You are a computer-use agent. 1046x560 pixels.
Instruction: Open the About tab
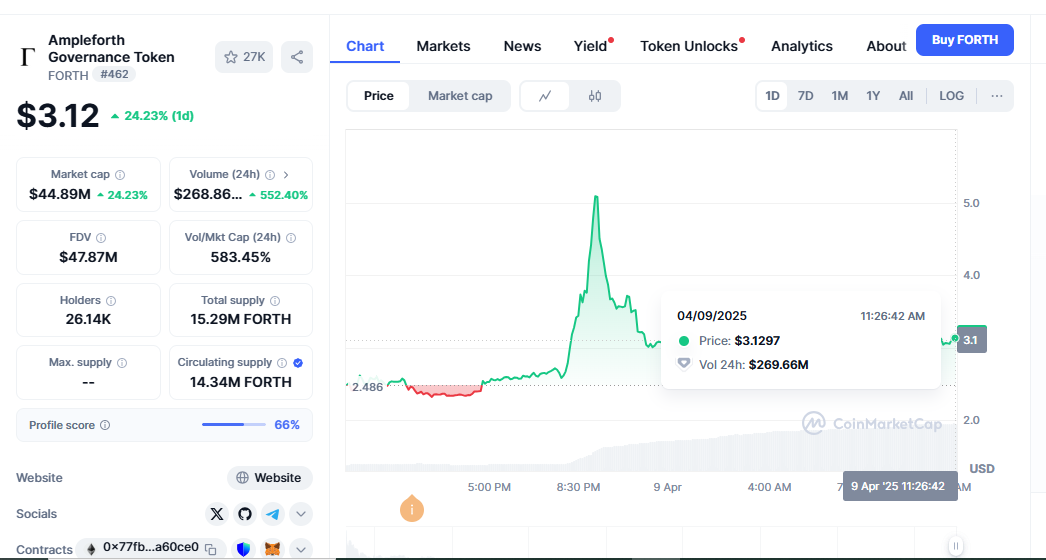[x=886, y=46]
